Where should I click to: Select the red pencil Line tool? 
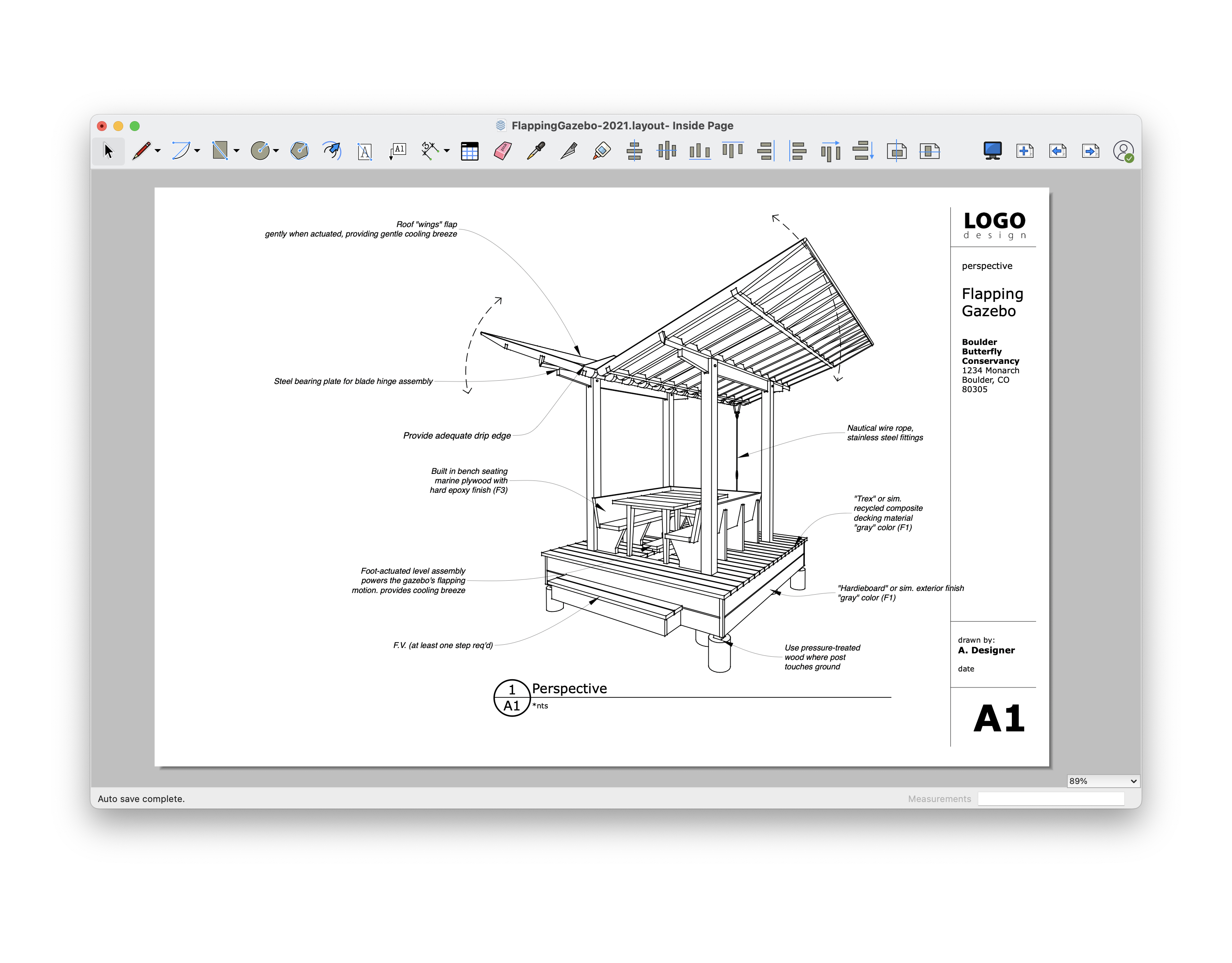pos(141,151)
